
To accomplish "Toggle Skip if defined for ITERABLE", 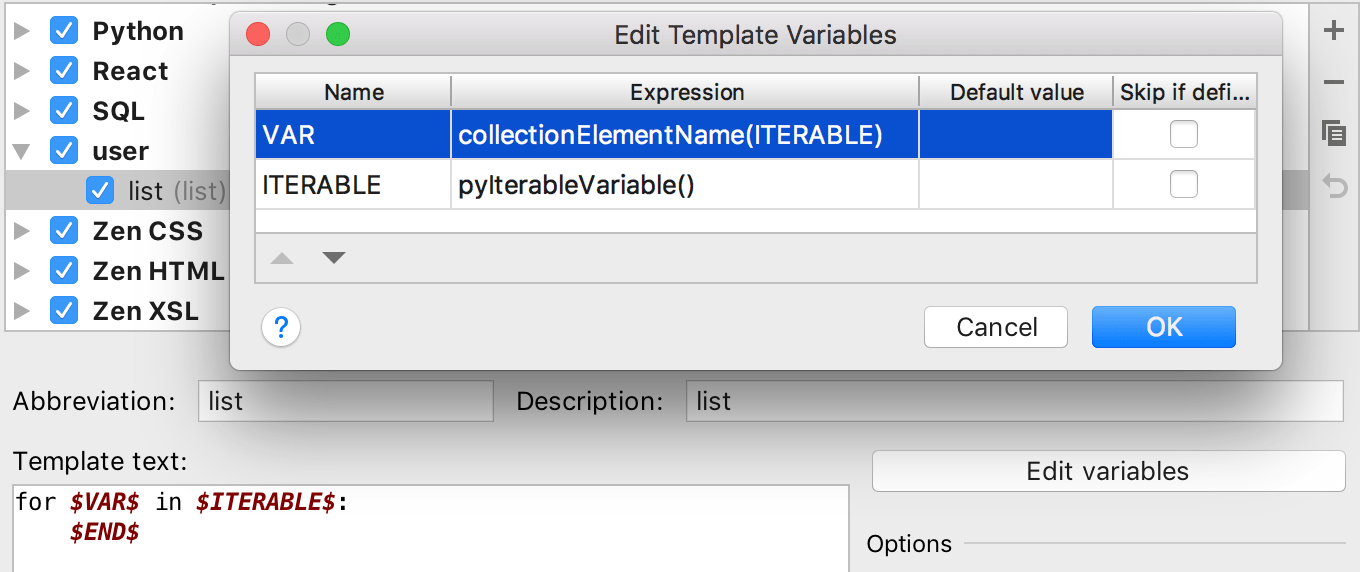I will pyautogui.click(x=1184, y=184).
